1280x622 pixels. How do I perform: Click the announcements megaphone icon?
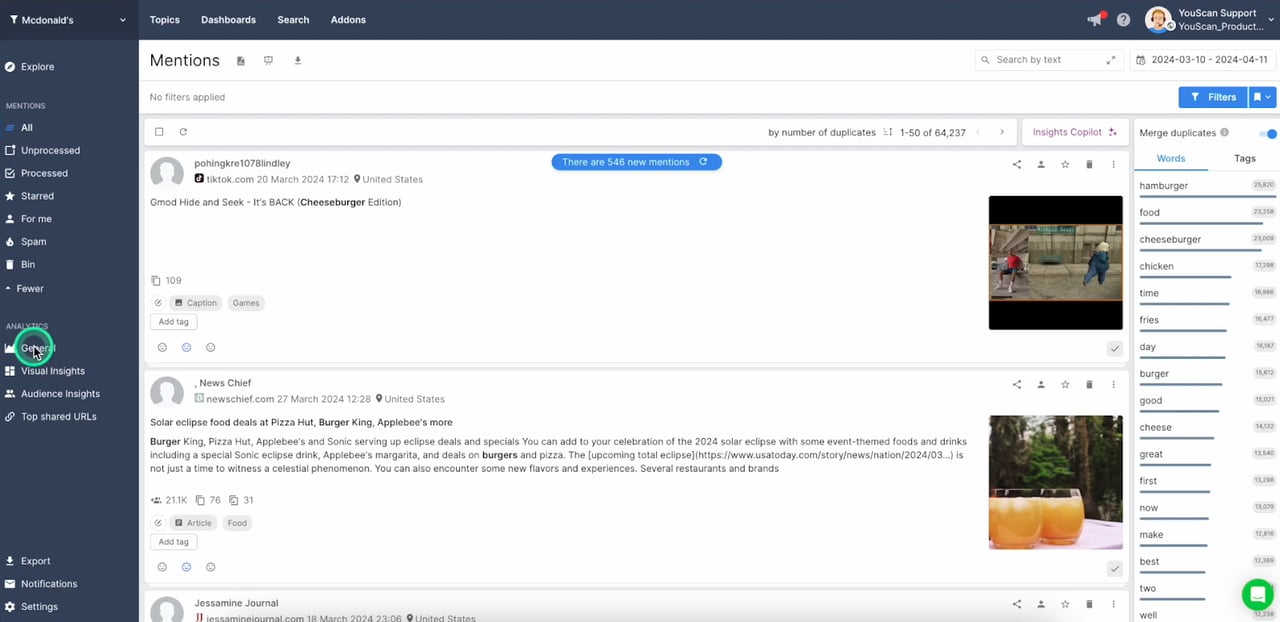1095,20
